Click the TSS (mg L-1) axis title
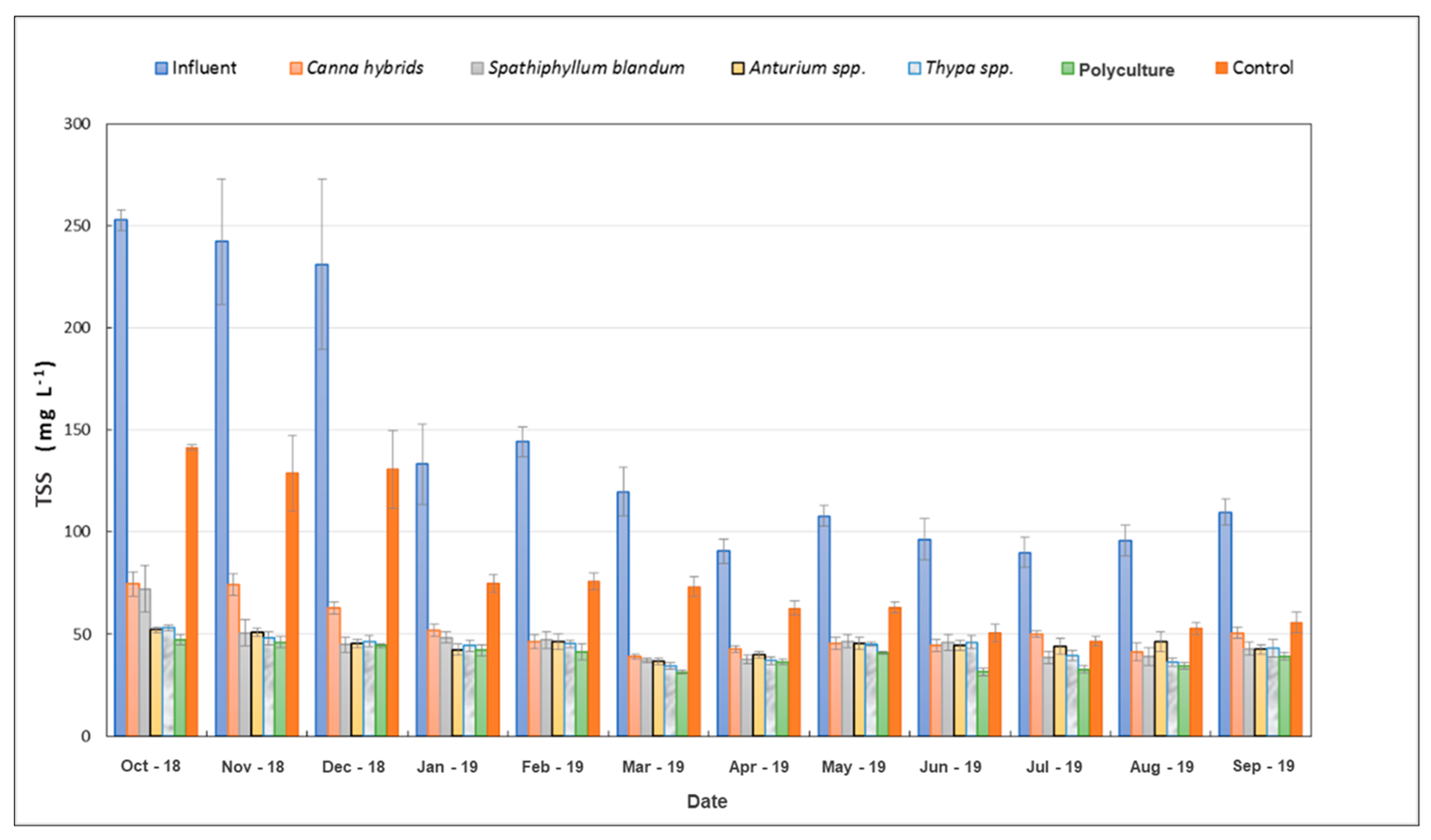Screen dimensions: 1431x840 45,434
